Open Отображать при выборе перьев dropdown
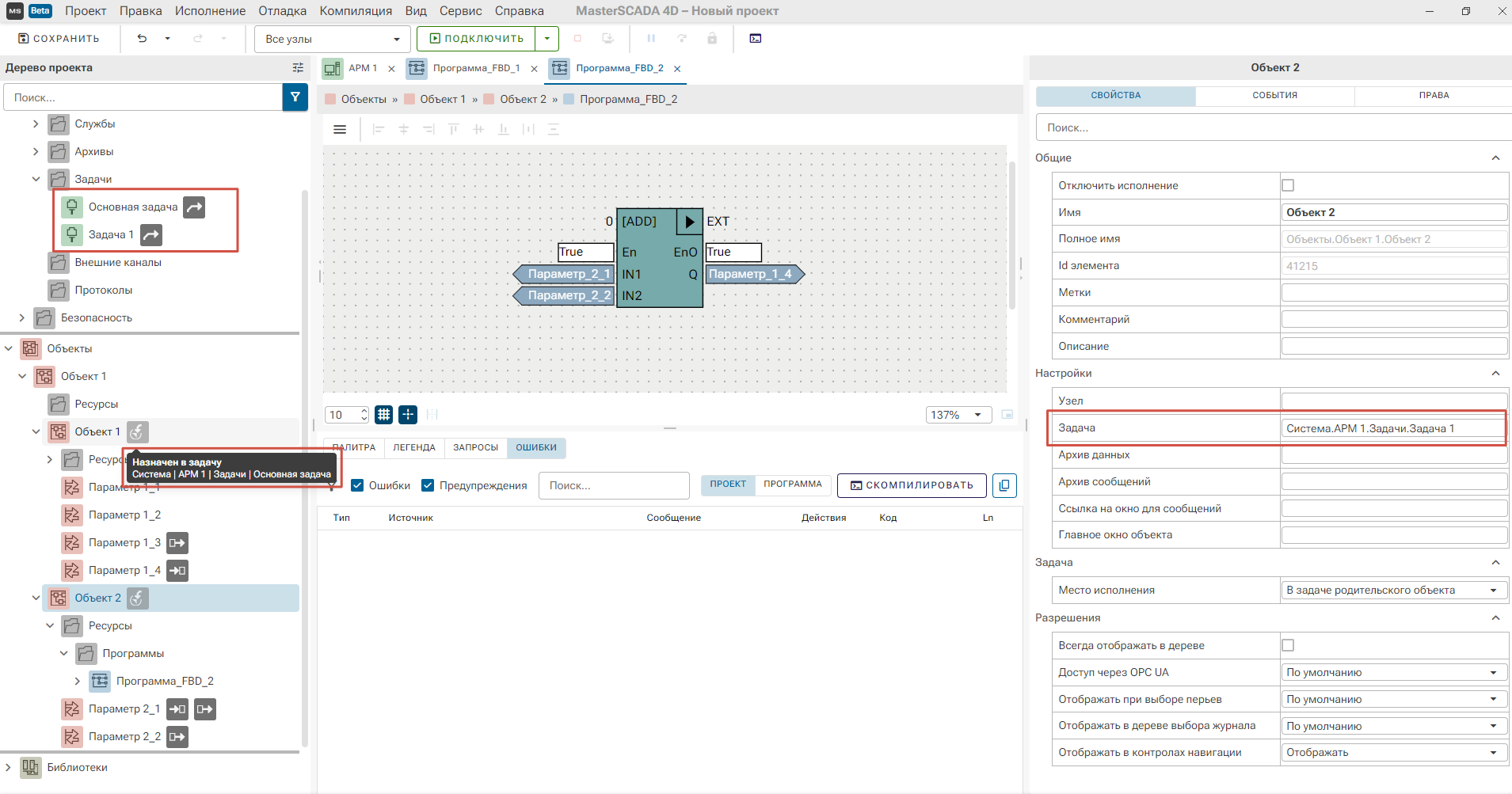The image size is (1512, 794). 1393,700
